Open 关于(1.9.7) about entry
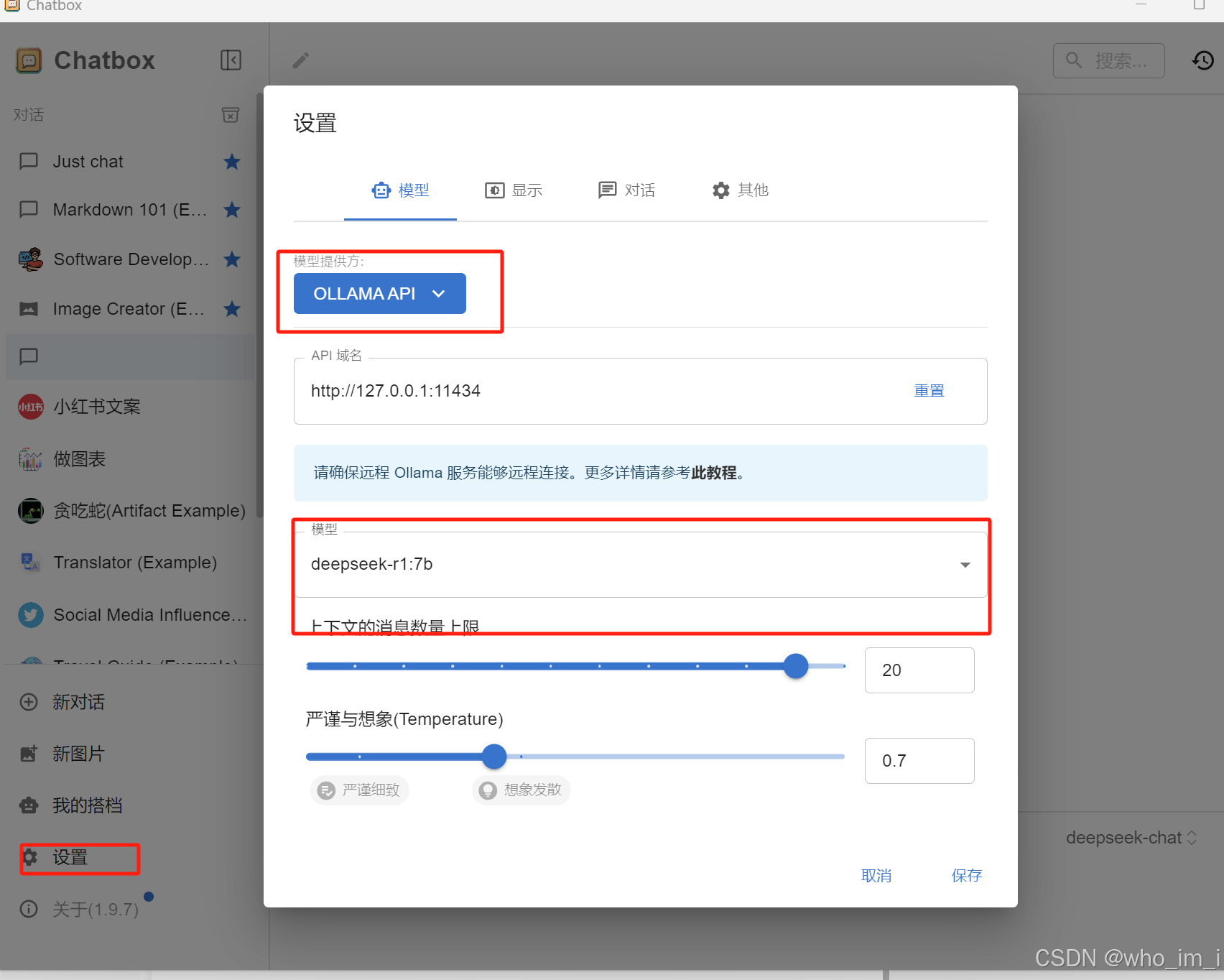1224x980 pixels. point(95,909)
